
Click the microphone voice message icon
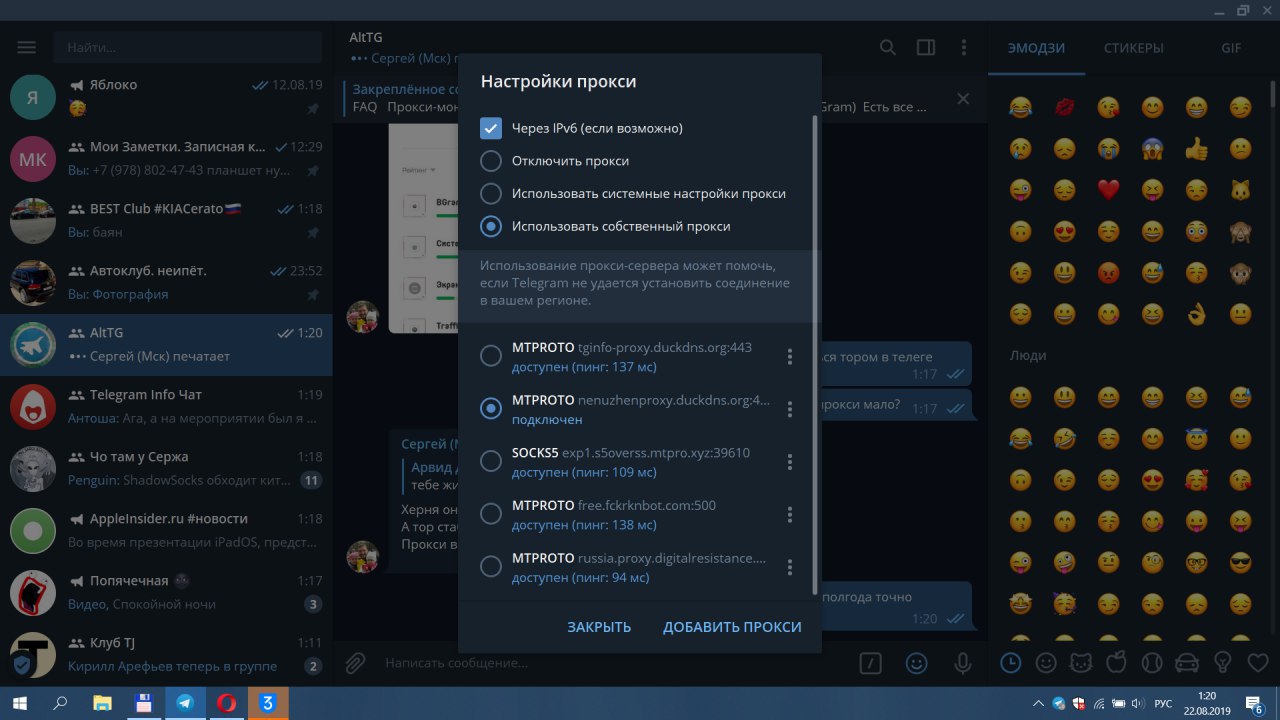[963, 662]
